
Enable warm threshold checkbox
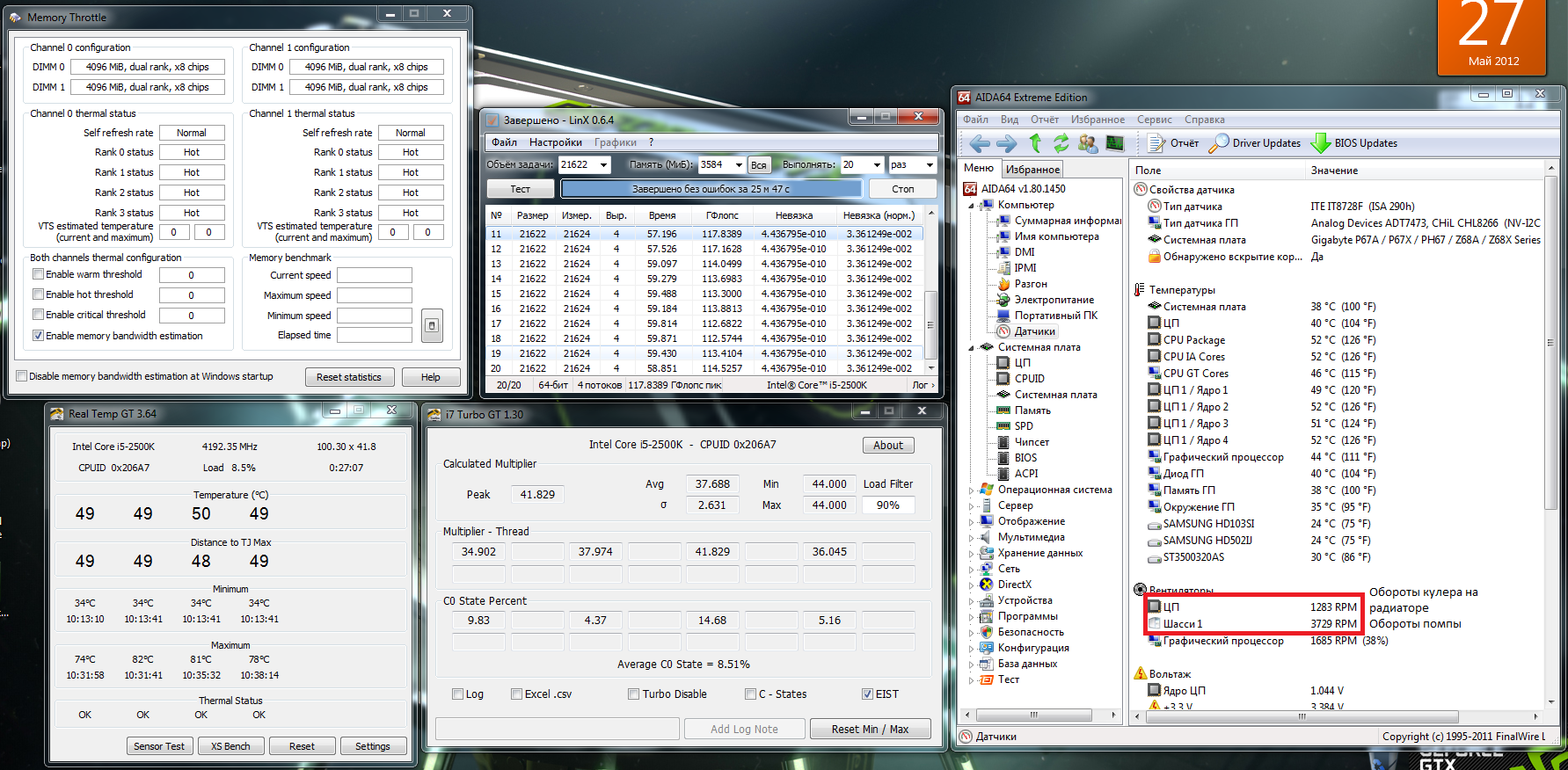point(38,274)
